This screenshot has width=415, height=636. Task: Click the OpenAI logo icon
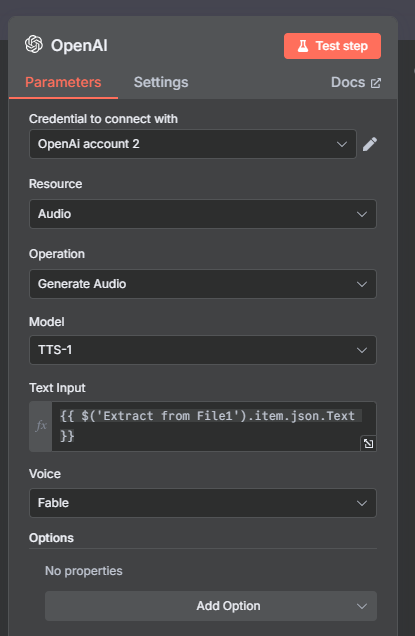(x=34, y=44)
